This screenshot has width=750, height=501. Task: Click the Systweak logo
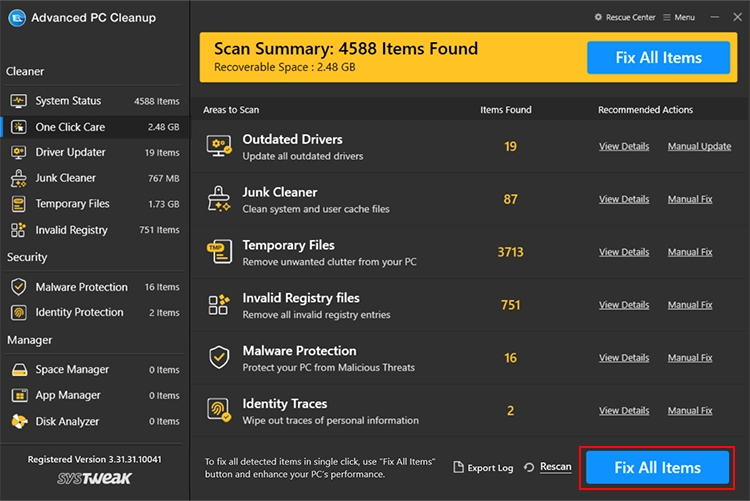[x=94, y=478]
